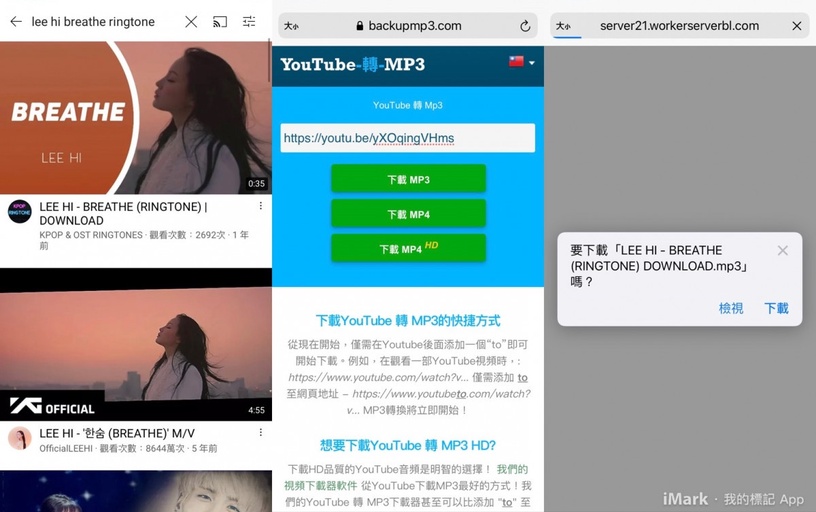816x512 pixels.
Task: Click the 下載 MP4 HD button
Action: pyautogui.click(x=409, y=248)
